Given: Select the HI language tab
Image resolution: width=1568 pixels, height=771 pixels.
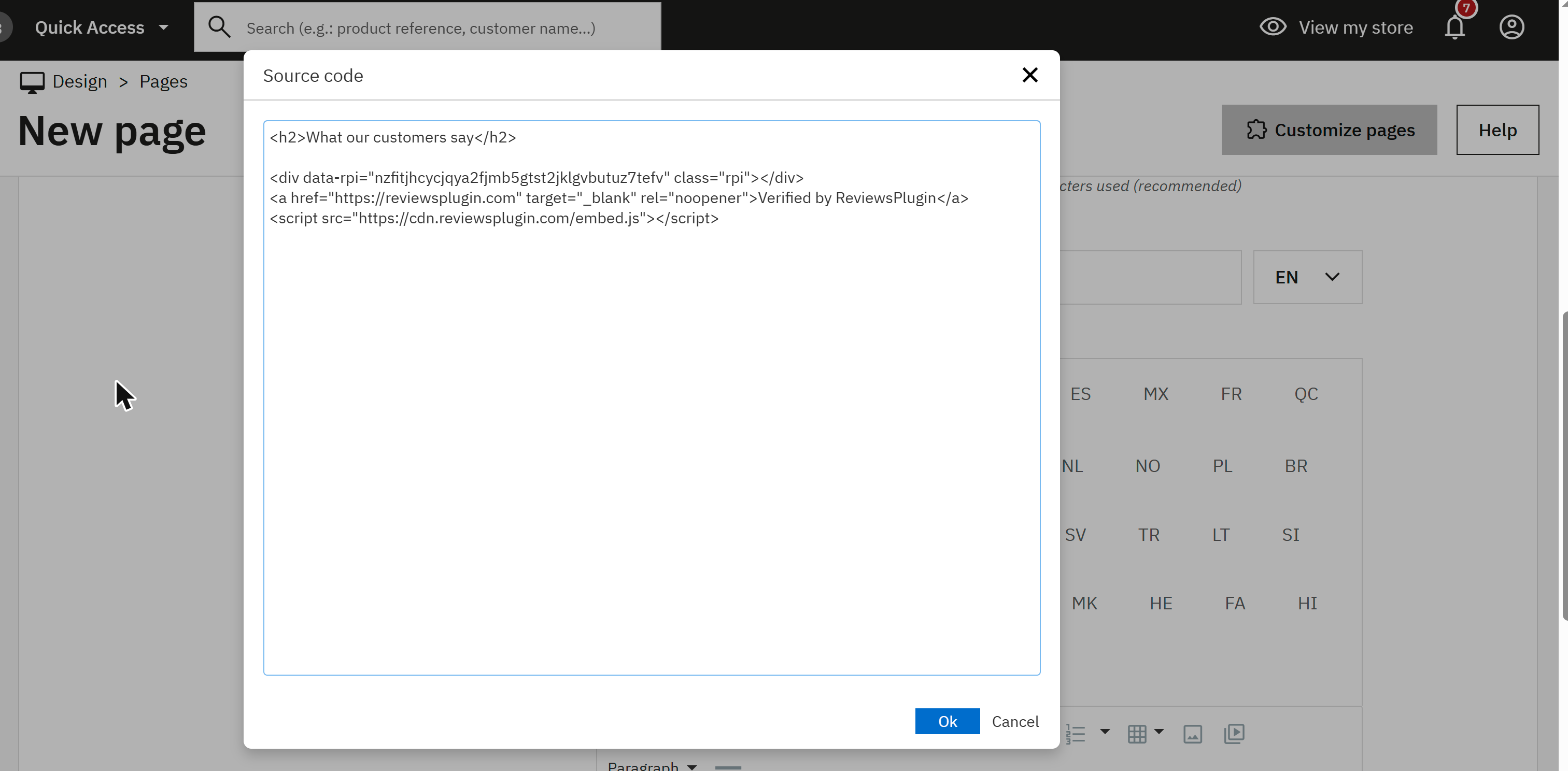Looking at the screenshot, I should pos(1307,603).
